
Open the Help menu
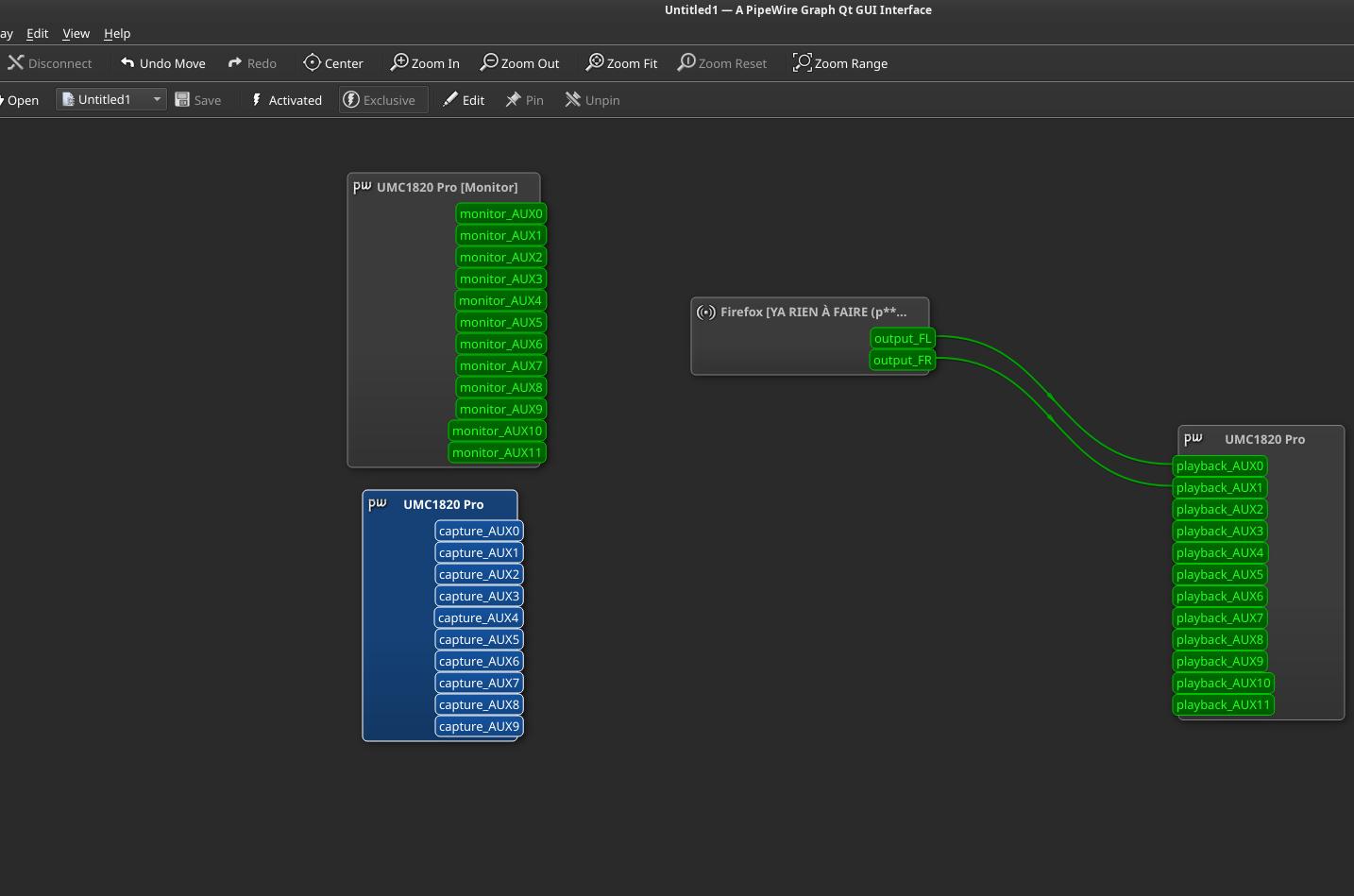pyautogui.click(x=117, y=33)
